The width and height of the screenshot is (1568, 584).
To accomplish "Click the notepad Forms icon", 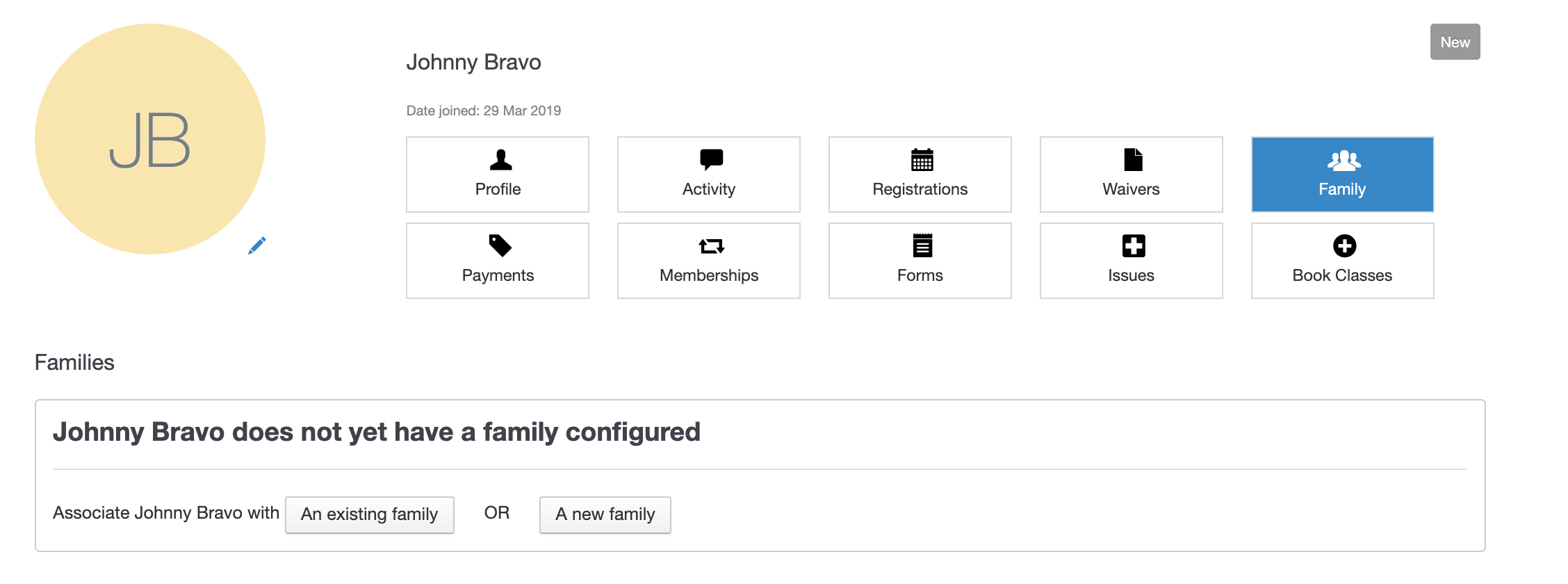I will [x=922, y=245].
